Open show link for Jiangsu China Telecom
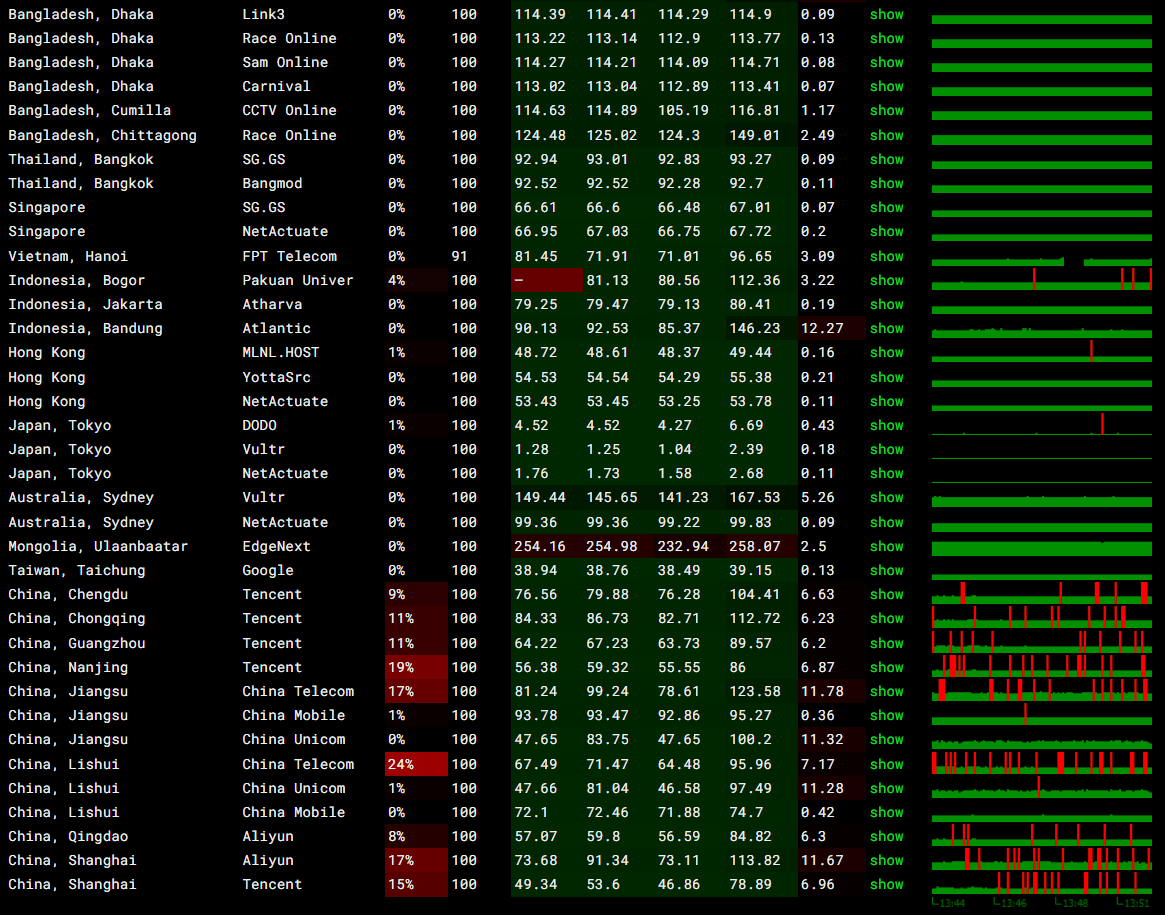 click(886, 691)
